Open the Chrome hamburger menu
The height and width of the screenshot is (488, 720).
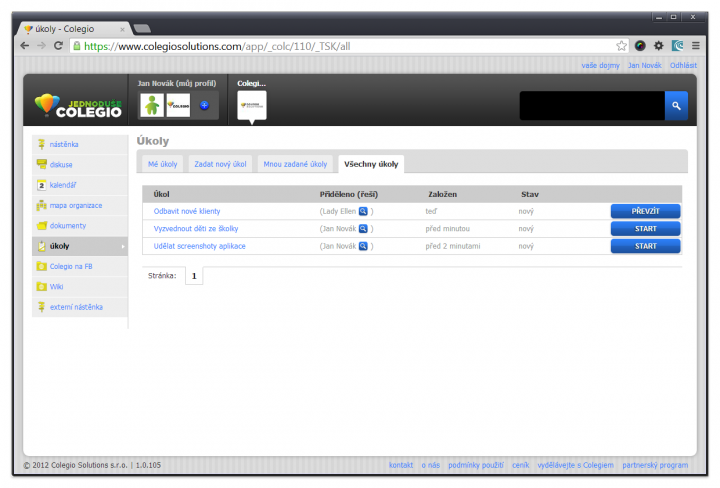coord(695,46)
